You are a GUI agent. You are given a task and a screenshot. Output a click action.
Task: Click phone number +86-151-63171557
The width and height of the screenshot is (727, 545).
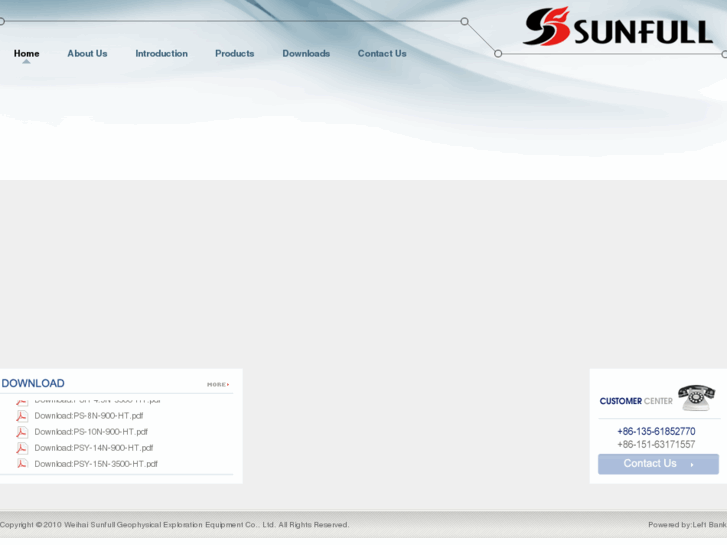[656, 445]
